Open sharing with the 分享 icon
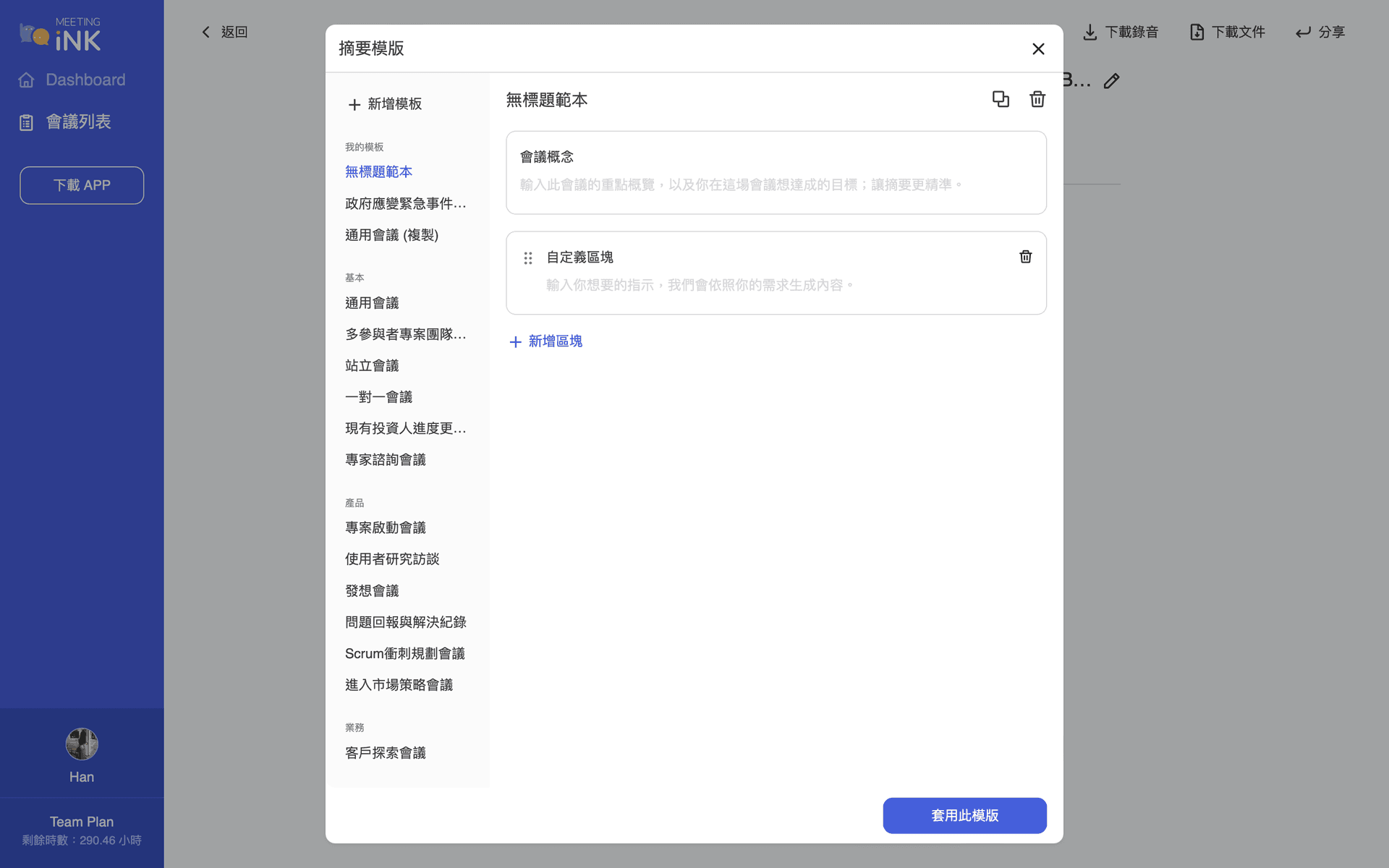The image size is (1389, 868). pos(1302,32)
